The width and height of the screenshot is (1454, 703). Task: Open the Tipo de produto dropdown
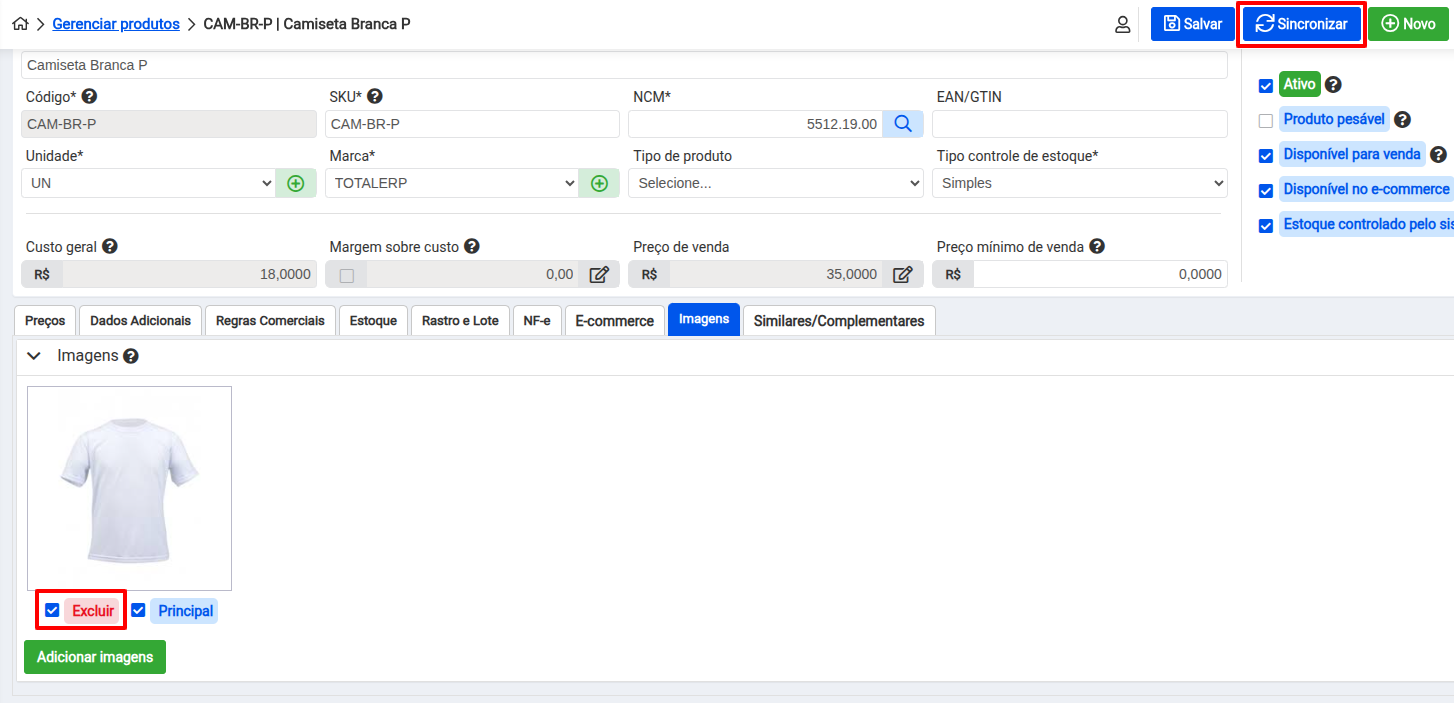coord(775,183)
